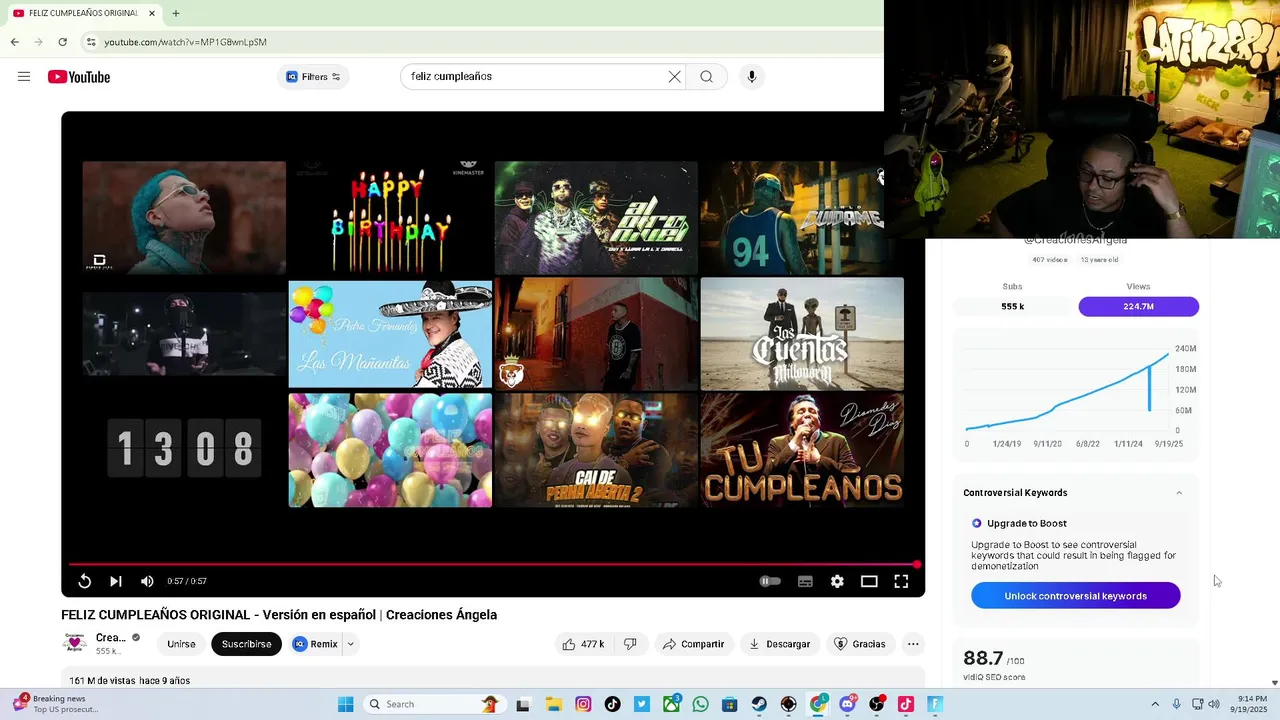The width and height of the screenshot is (1280, 720).
Task: Open Discord from the taskbar
Action: [848, 704]
